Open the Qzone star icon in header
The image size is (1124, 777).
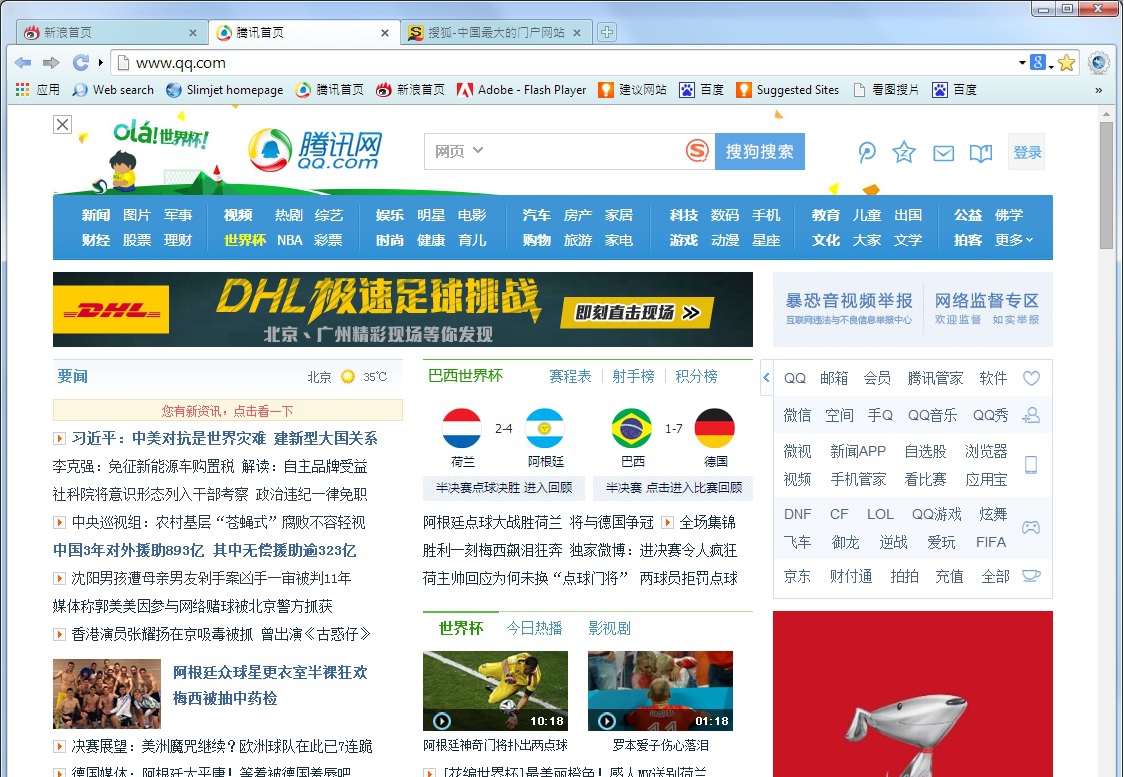coord(904,152)
